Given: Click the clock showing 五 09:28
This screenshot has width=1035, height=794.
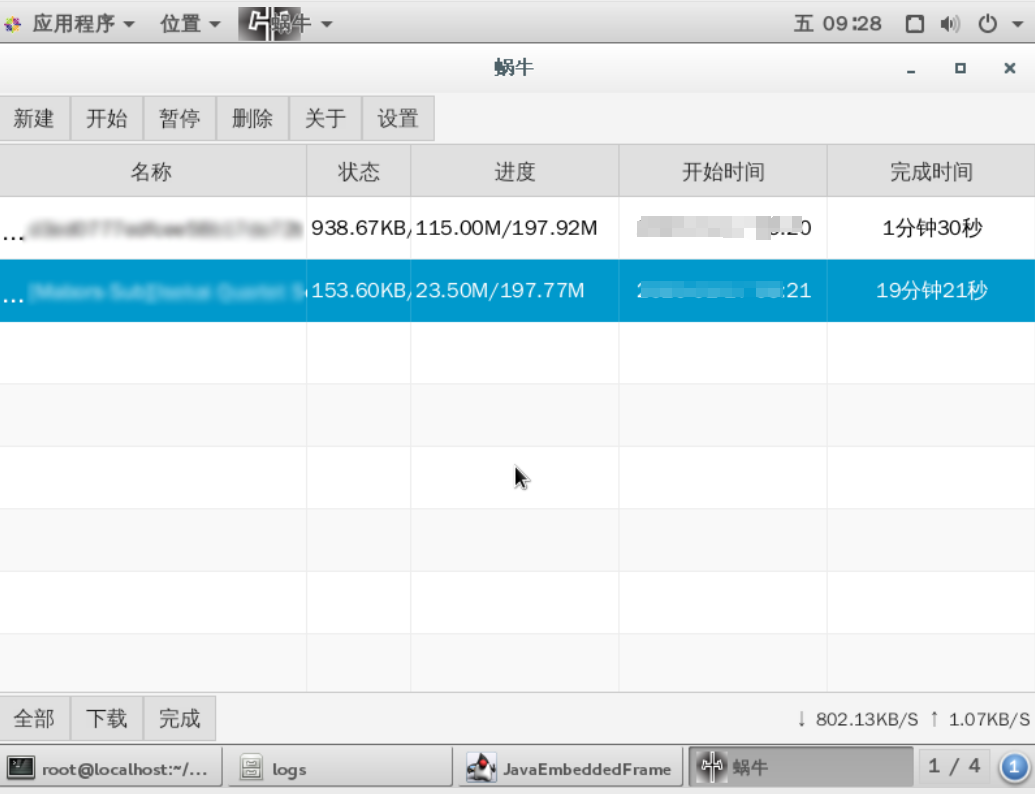Looking at the screenshot, I should pyautogui.click(x=837, y=24).
